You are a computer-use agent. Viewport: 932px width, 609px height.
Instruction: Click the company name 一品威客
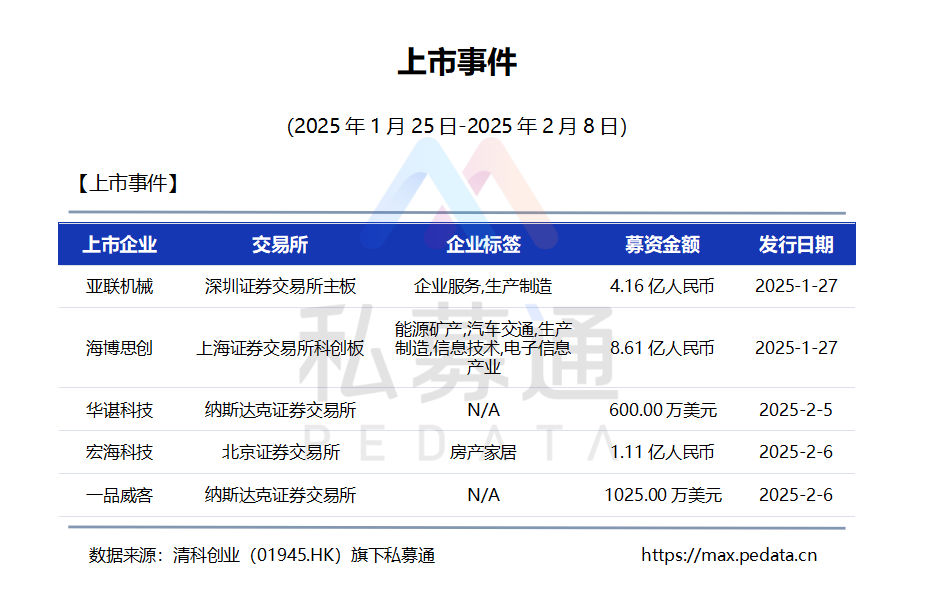tap(119, 495)
